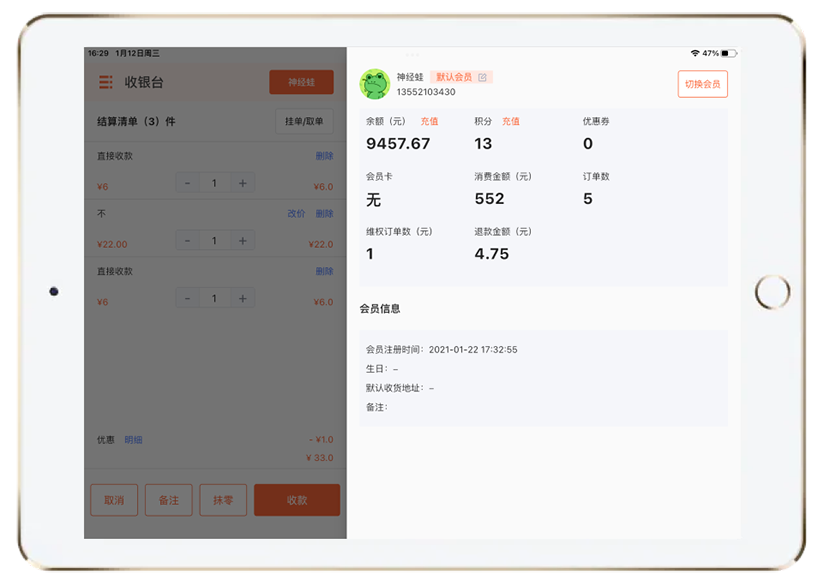Tap the battery indicator icon
This screenshot has width=824, height=586.
click(729, 53)
